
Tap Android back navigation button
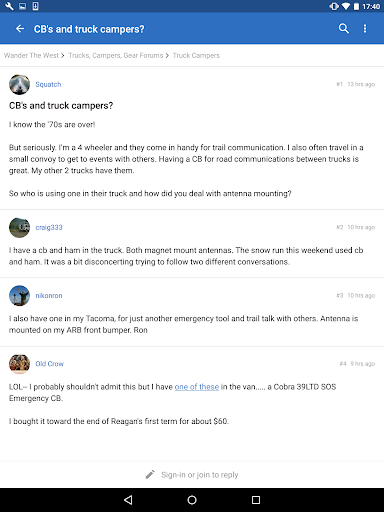128,500
